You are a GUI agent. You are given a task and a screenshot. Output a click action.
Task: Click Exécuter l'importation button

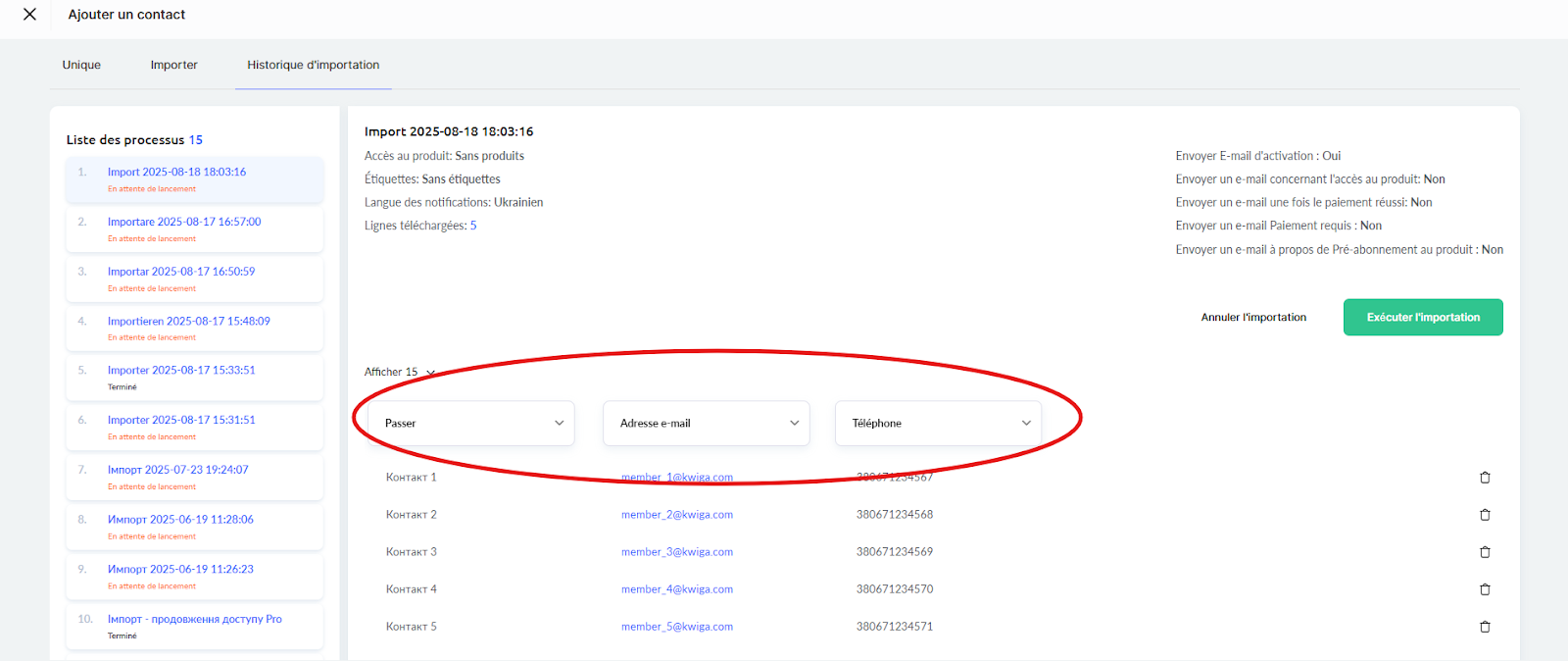click(x=1422, y=318)
